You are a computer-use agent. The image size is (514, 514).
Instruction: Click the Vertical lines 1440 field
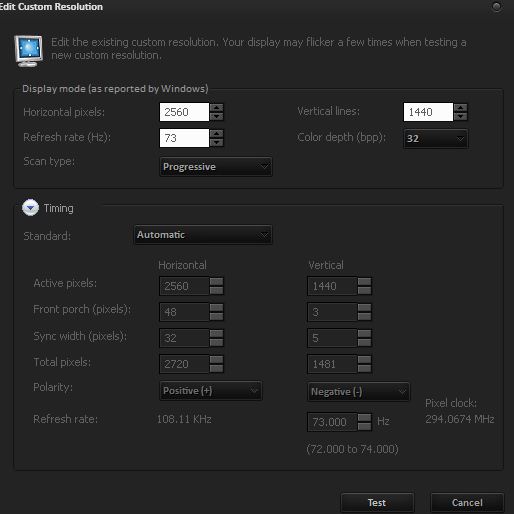(428, 112)
